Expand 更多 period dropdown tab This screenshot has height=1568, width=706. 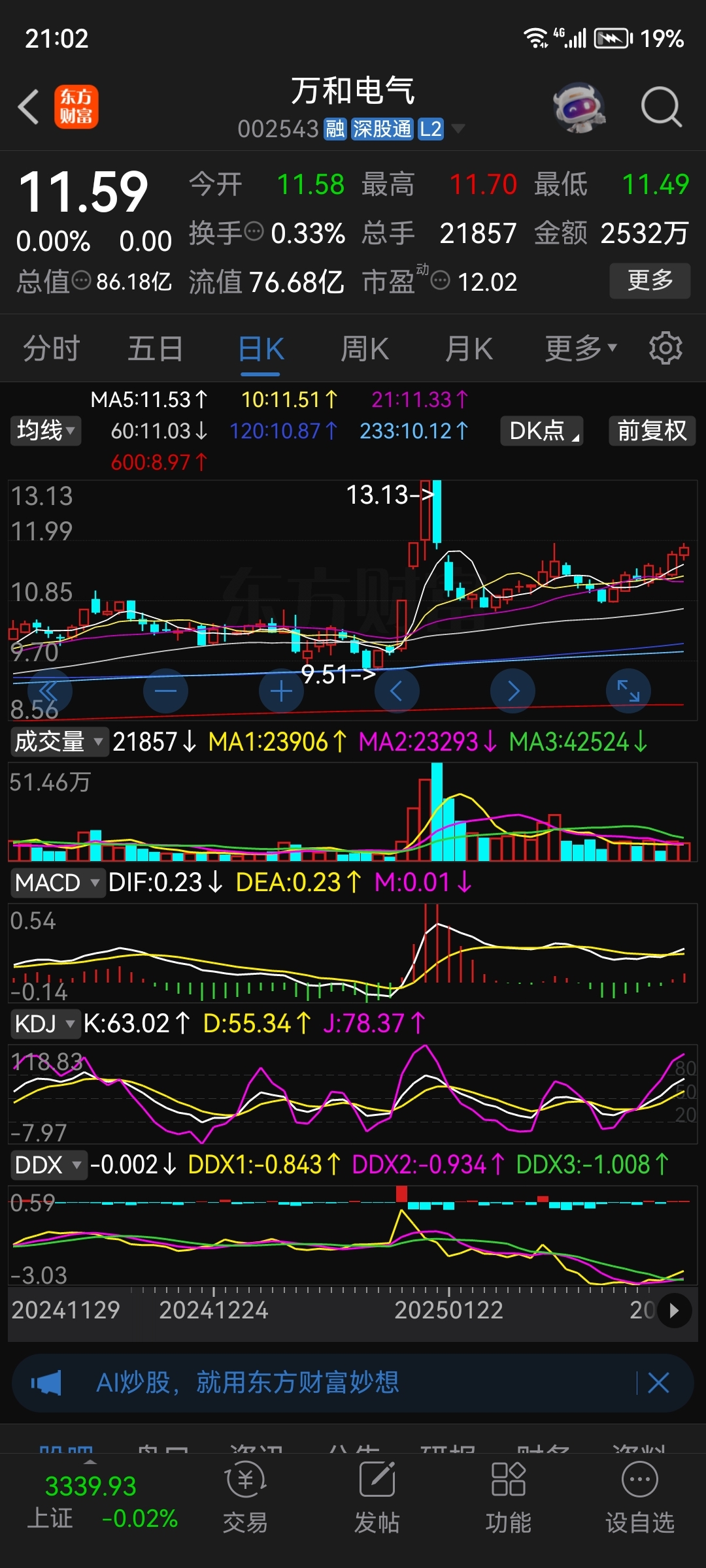point(581,348)
